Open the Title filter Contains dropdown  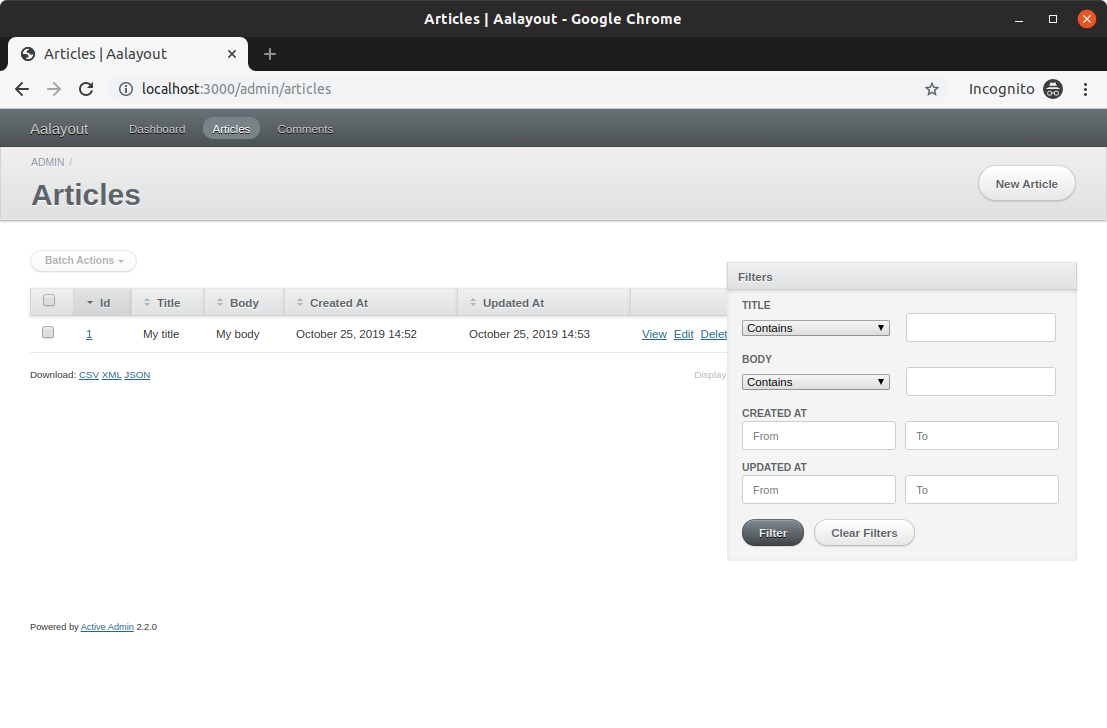[815, 328]
